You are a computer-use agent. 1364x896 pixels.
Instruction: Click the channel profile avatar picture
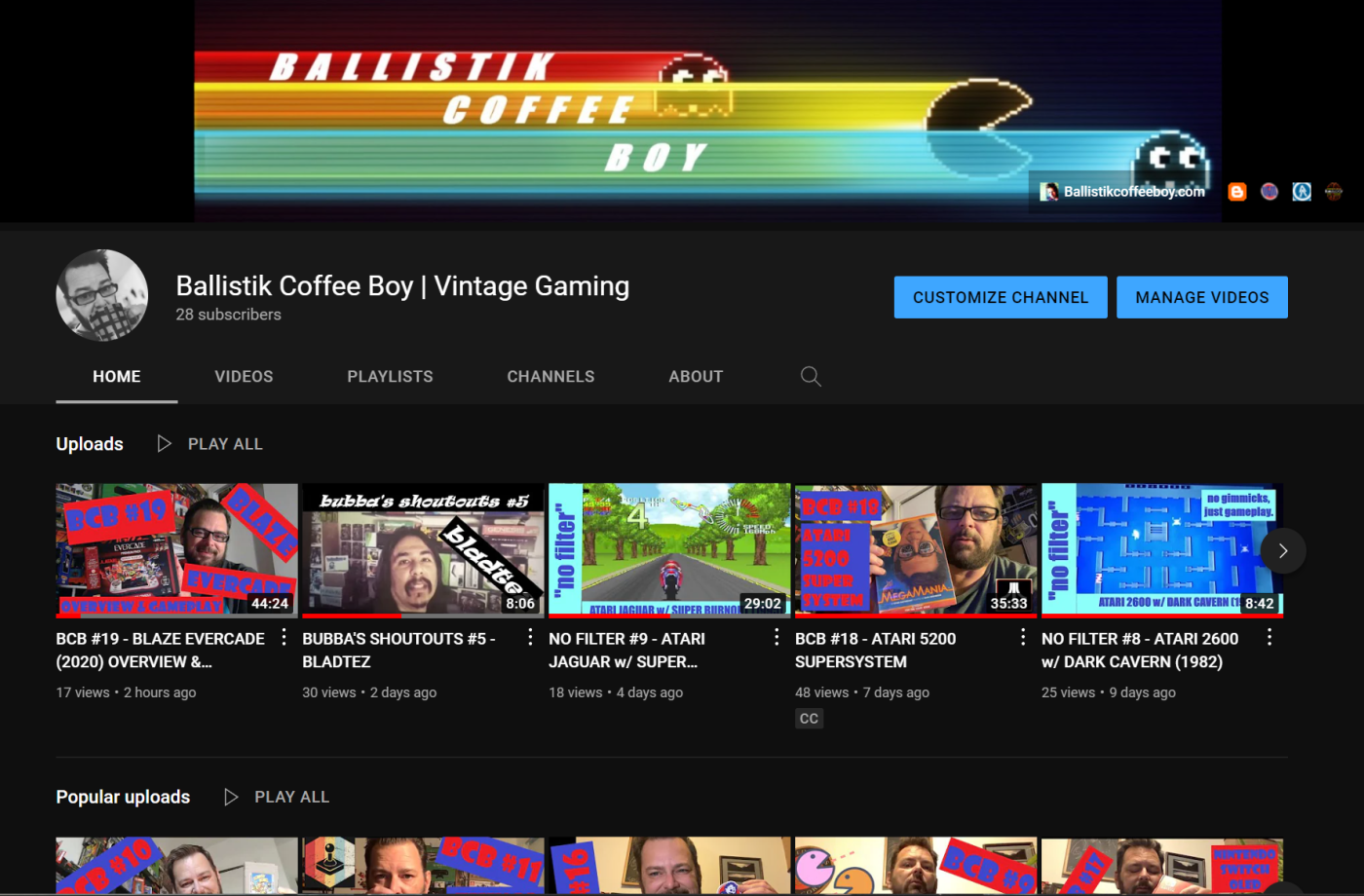(102, 295)
